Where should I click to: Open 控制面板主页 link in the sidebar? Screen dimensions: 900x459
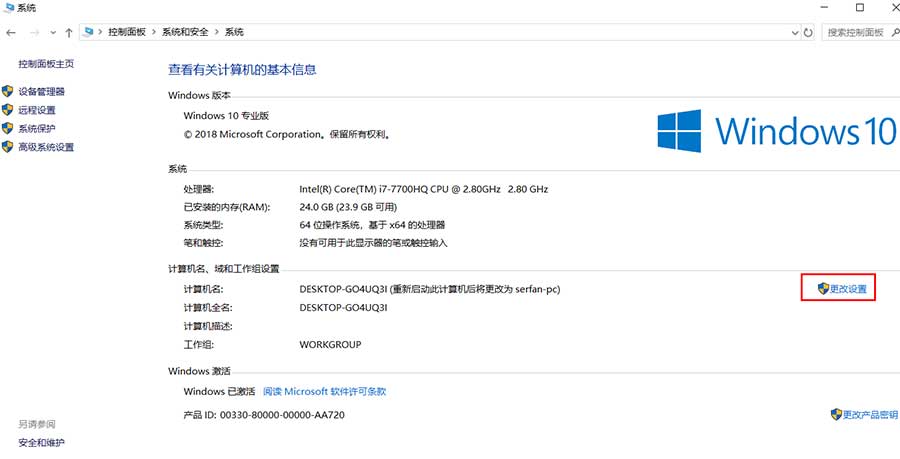(46, 64)
